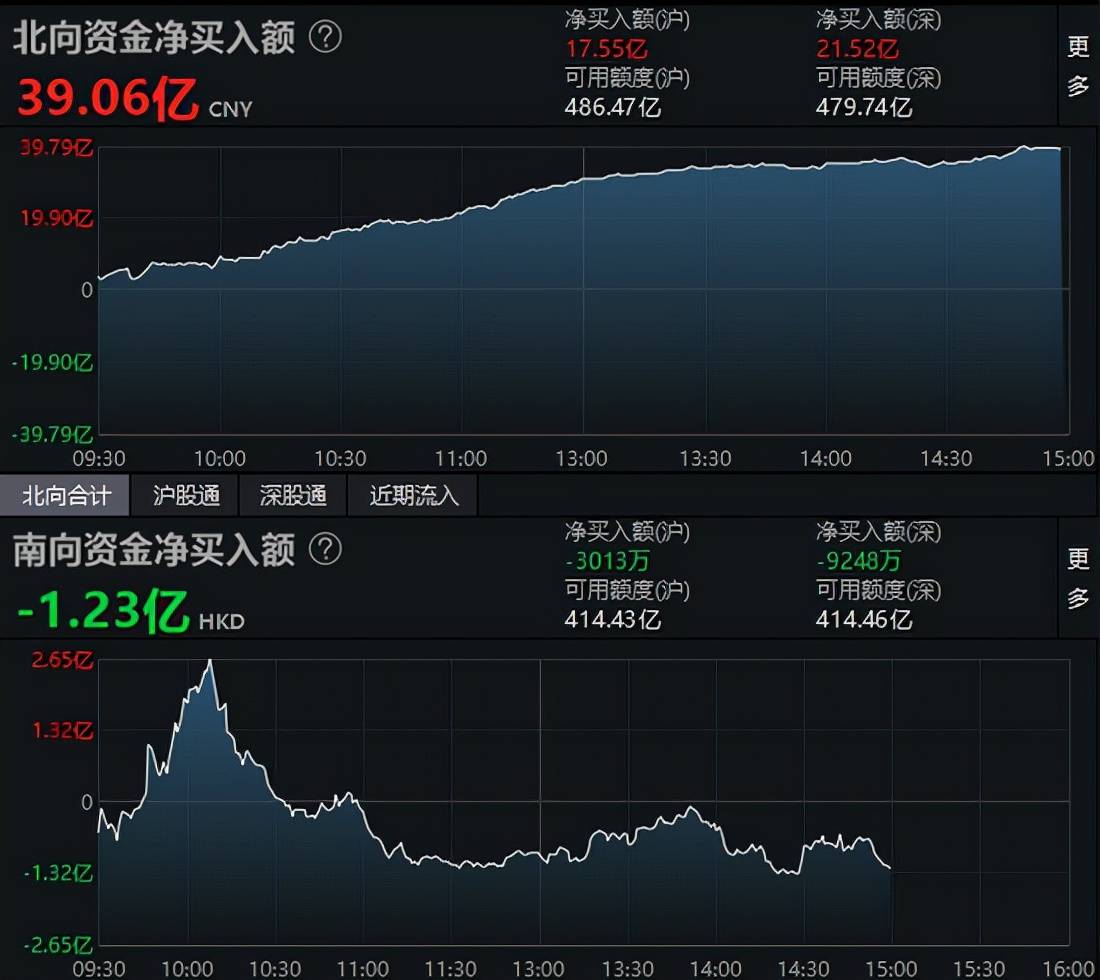Viewport: 1100px width, 980px height.
Task: Click the help icon beside 南向资金净买入额
Action: pos(326,549)
